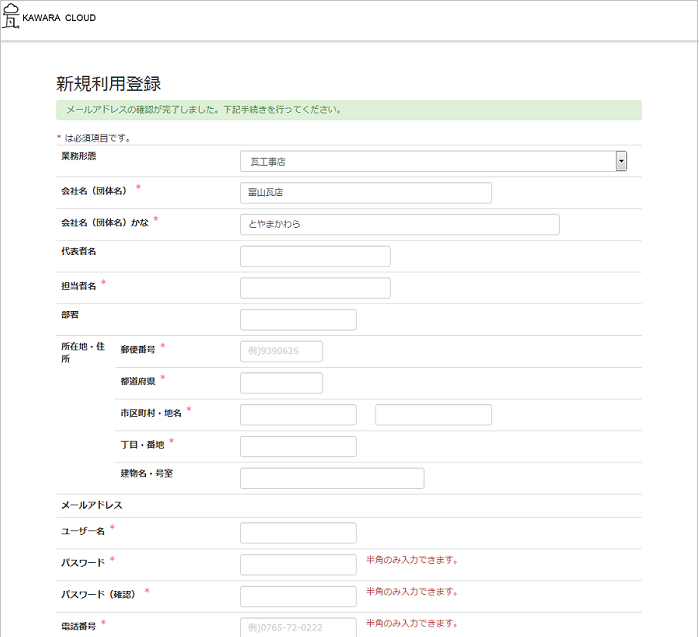Click into the 担当者名 input field

(x=315, y=288)
